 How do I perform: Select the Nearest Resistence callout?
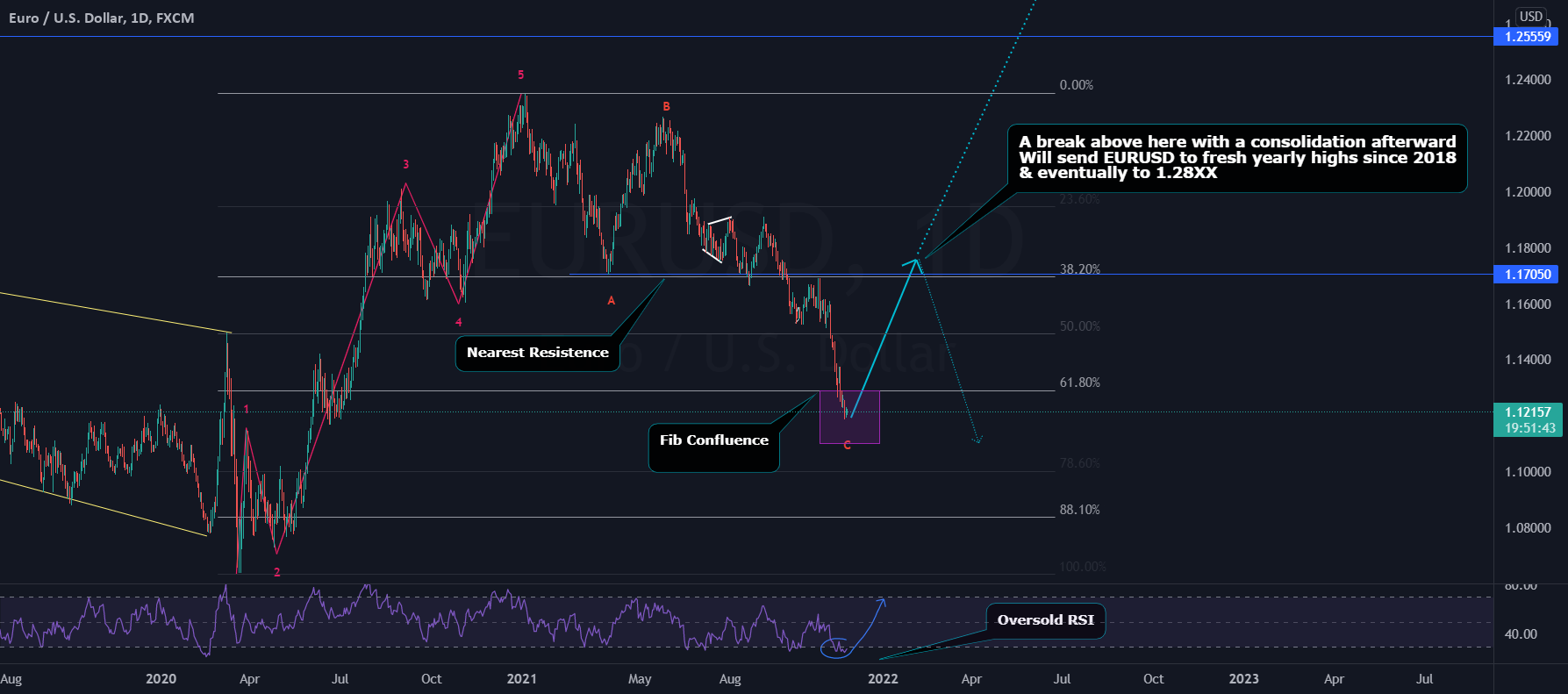(537, 353)
